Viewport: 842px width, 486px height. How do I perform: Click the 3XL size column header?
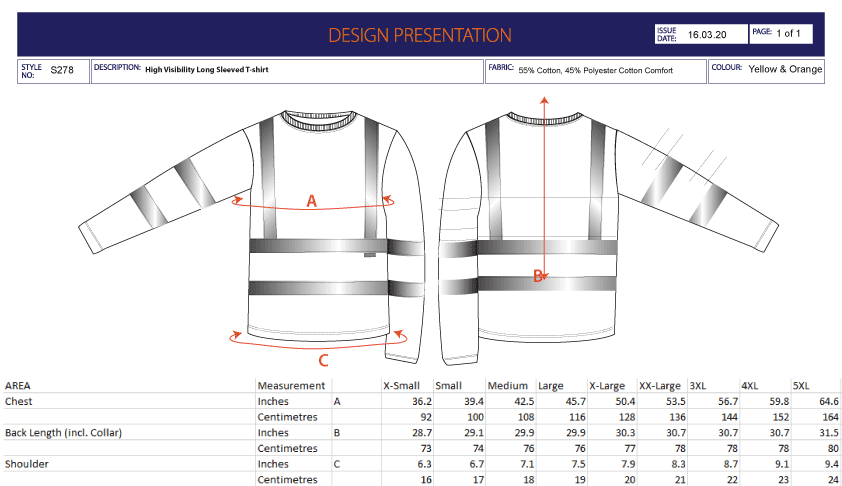tap(698, 386)
